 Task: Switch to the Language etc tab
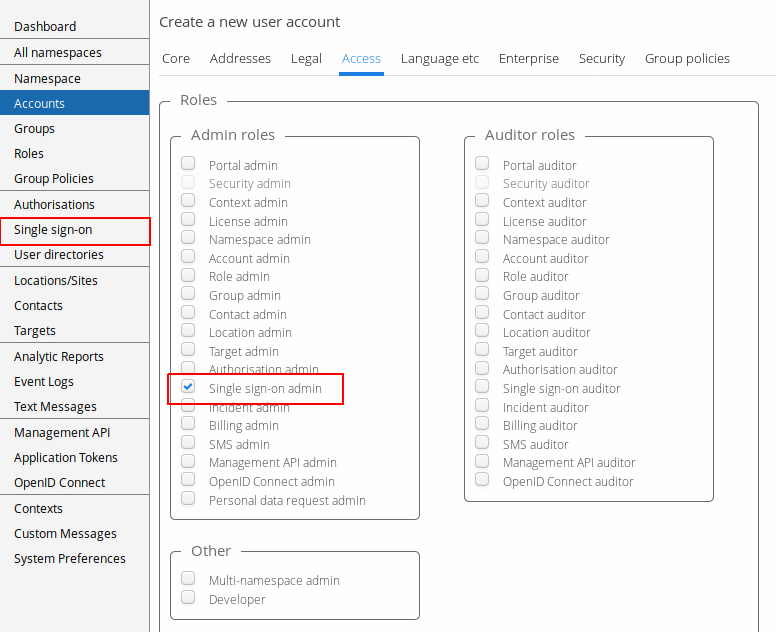click(x=440, y=59)
